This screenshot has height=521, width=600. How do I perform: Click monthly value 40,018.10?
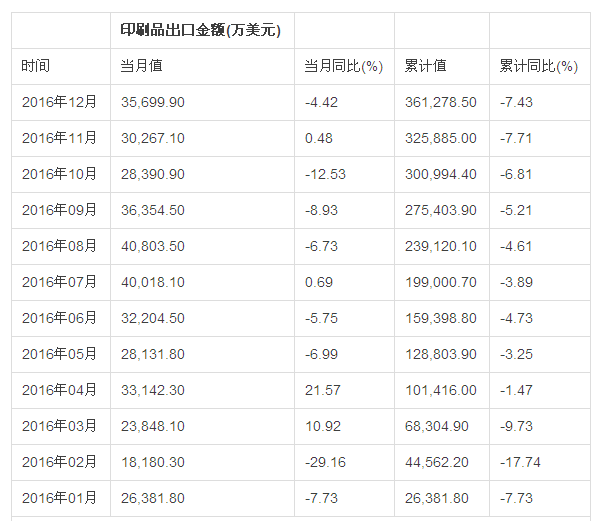point(152,282)
